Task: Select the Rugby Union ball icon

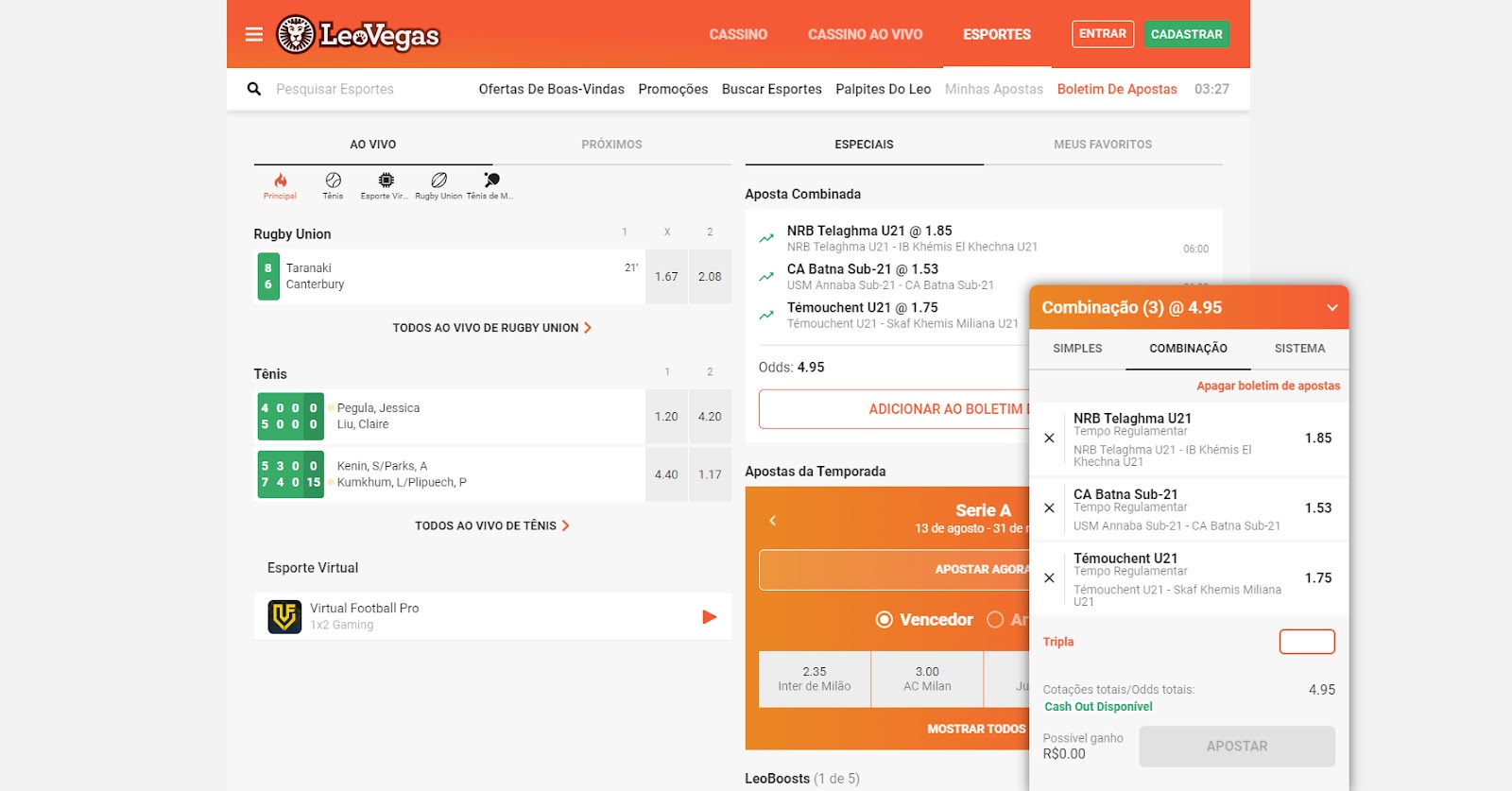Action: [438, 185]
